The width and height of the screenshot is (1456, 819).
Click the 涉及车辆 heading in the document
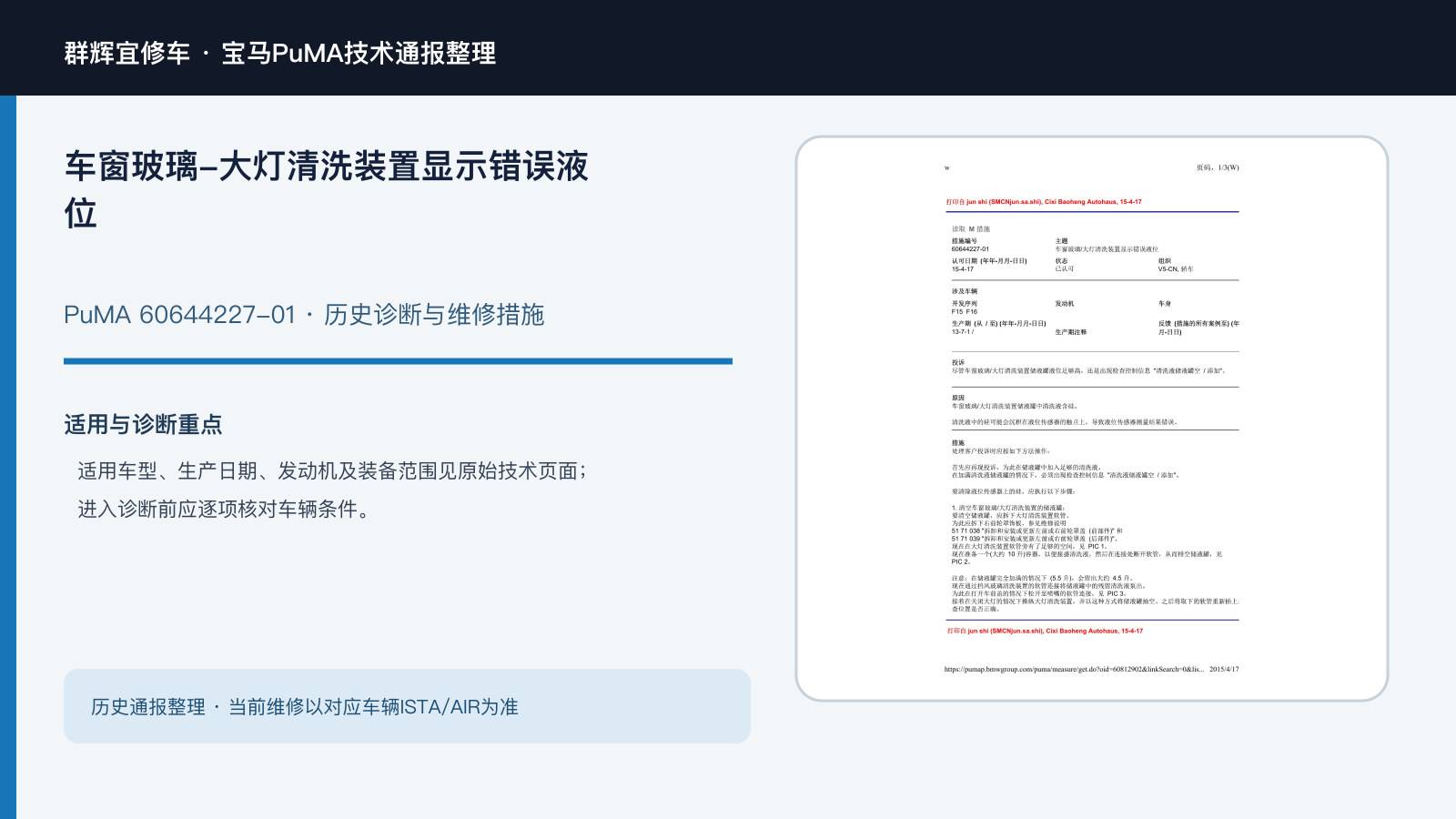coord(965,292)
